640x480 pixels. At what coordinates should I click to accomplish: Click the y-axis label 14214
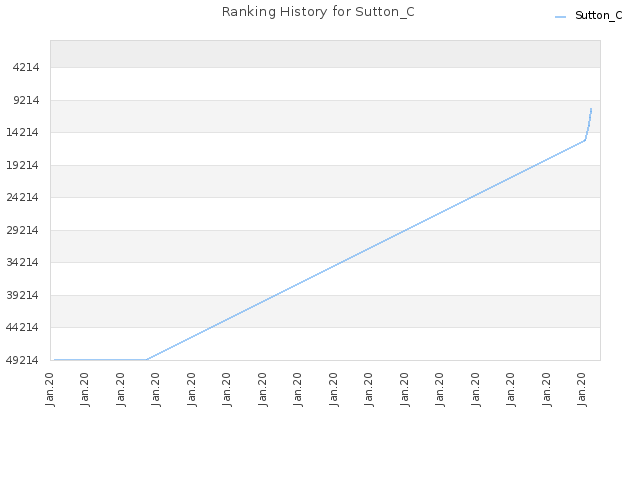(x=22, y=132)
